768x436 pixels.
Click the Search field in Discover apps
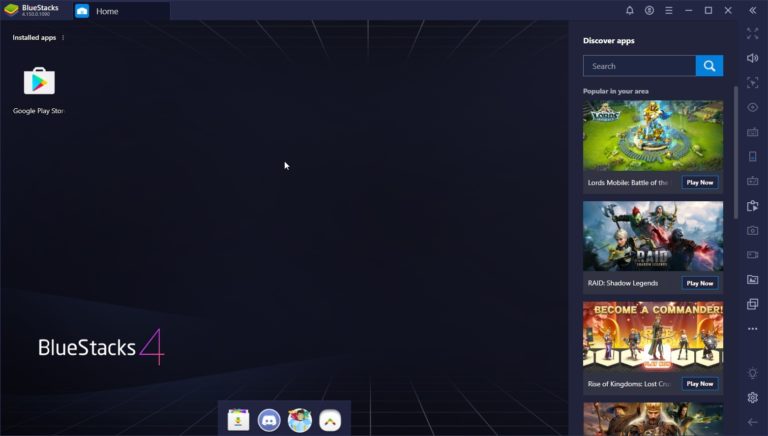pyautogui.click(x=639, y=66)
